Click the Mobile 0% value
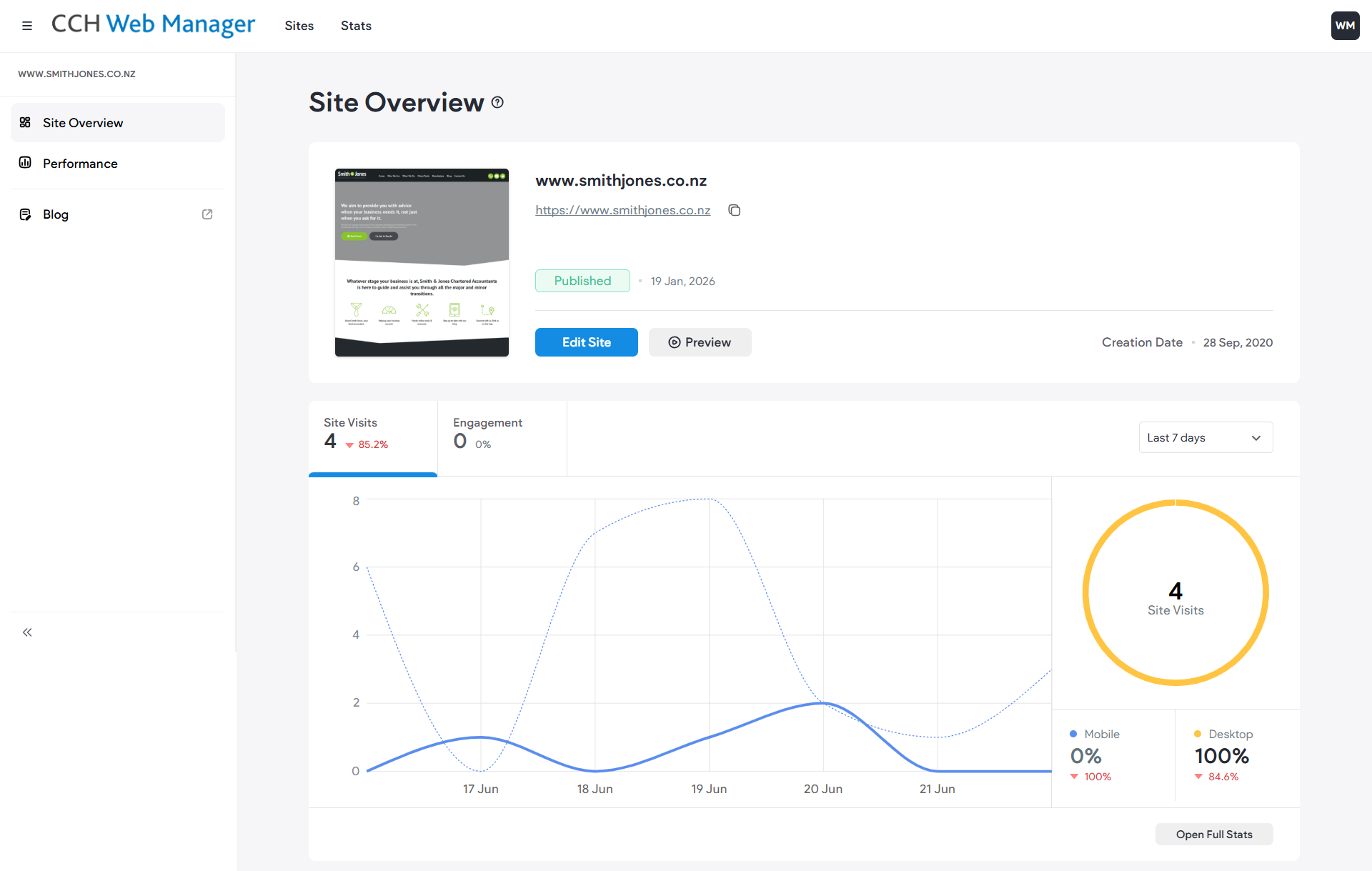The width and height of the screenshot is (1372, 871). (1085, 755)
